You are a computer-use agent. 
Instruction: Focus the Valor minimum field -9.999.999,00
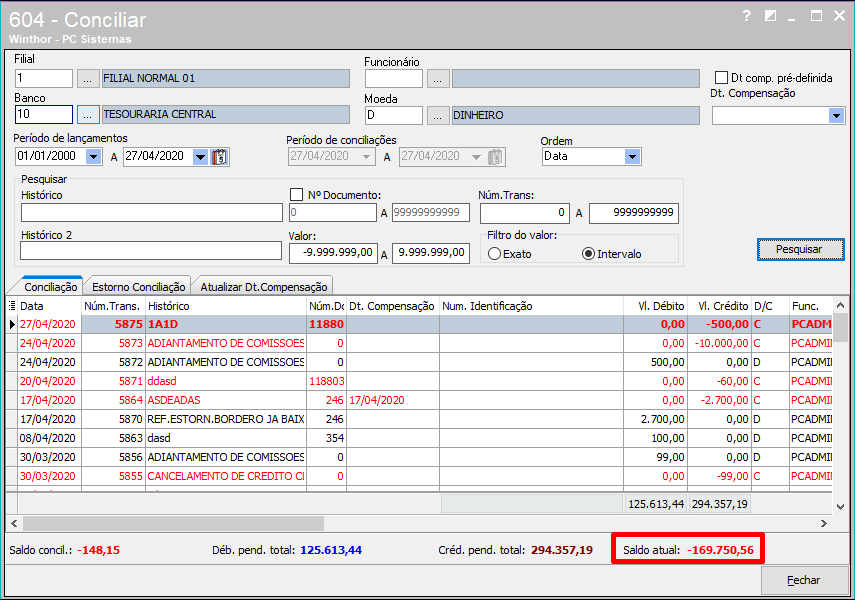[x=333, y=254]
